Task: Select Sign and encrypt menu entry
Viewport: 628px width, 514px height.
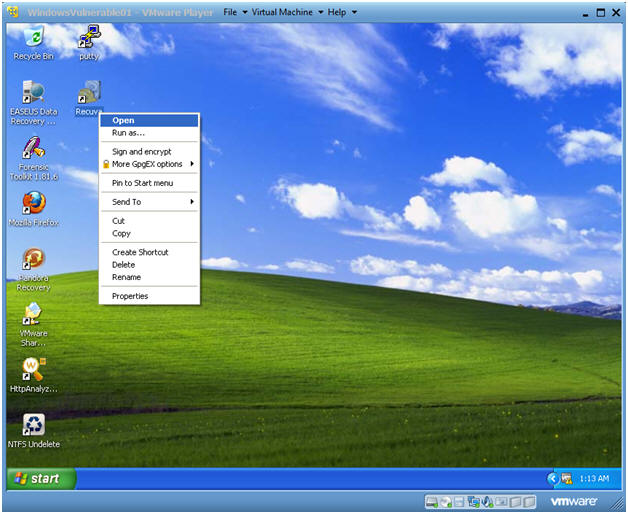Action: point(149,151)
